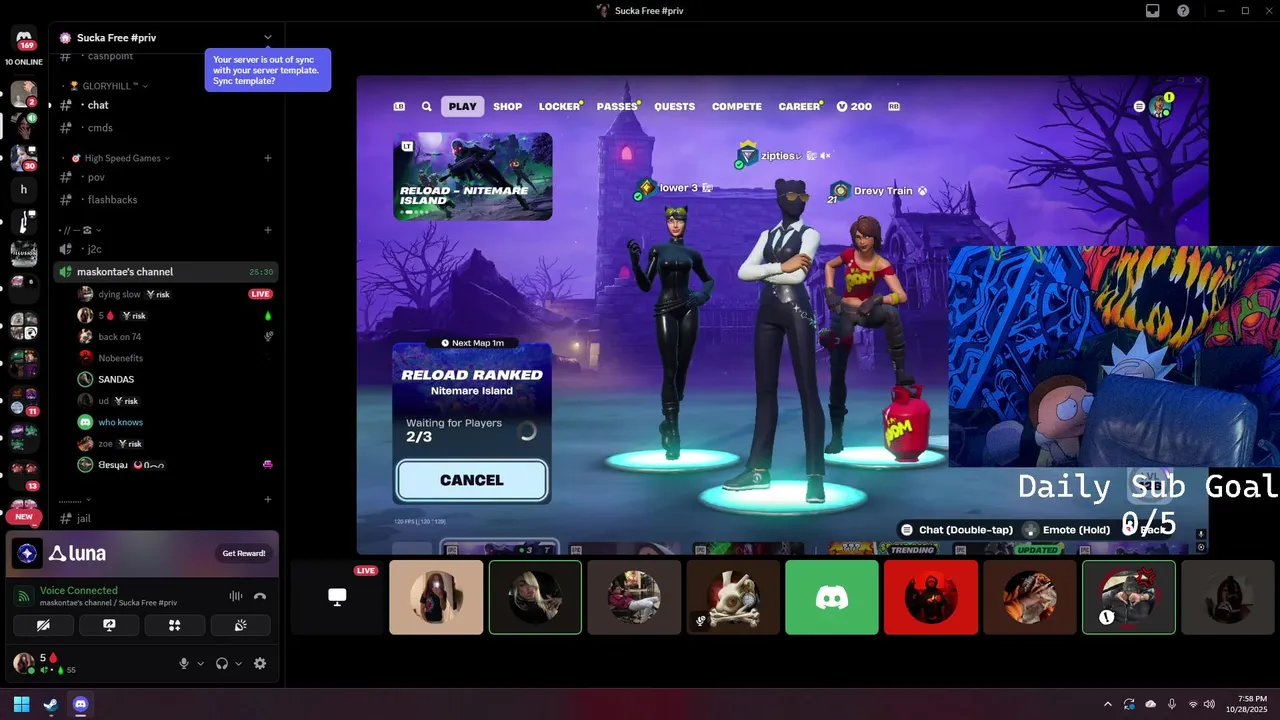Add channel to the telephone symbol category
Image resolution: width=1280 pixels, height=720 pixels.
(x=267, y=230)
